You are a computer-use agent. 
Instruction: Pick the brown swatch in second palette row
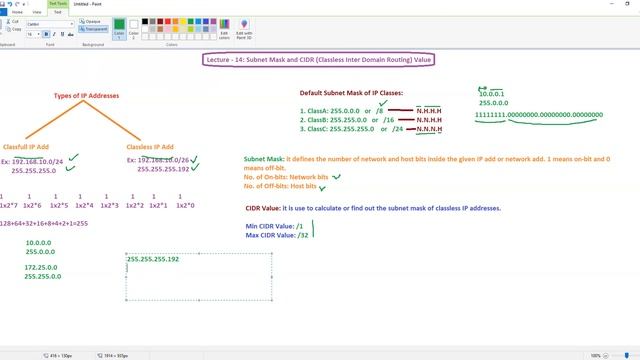[x=160, y=29]
